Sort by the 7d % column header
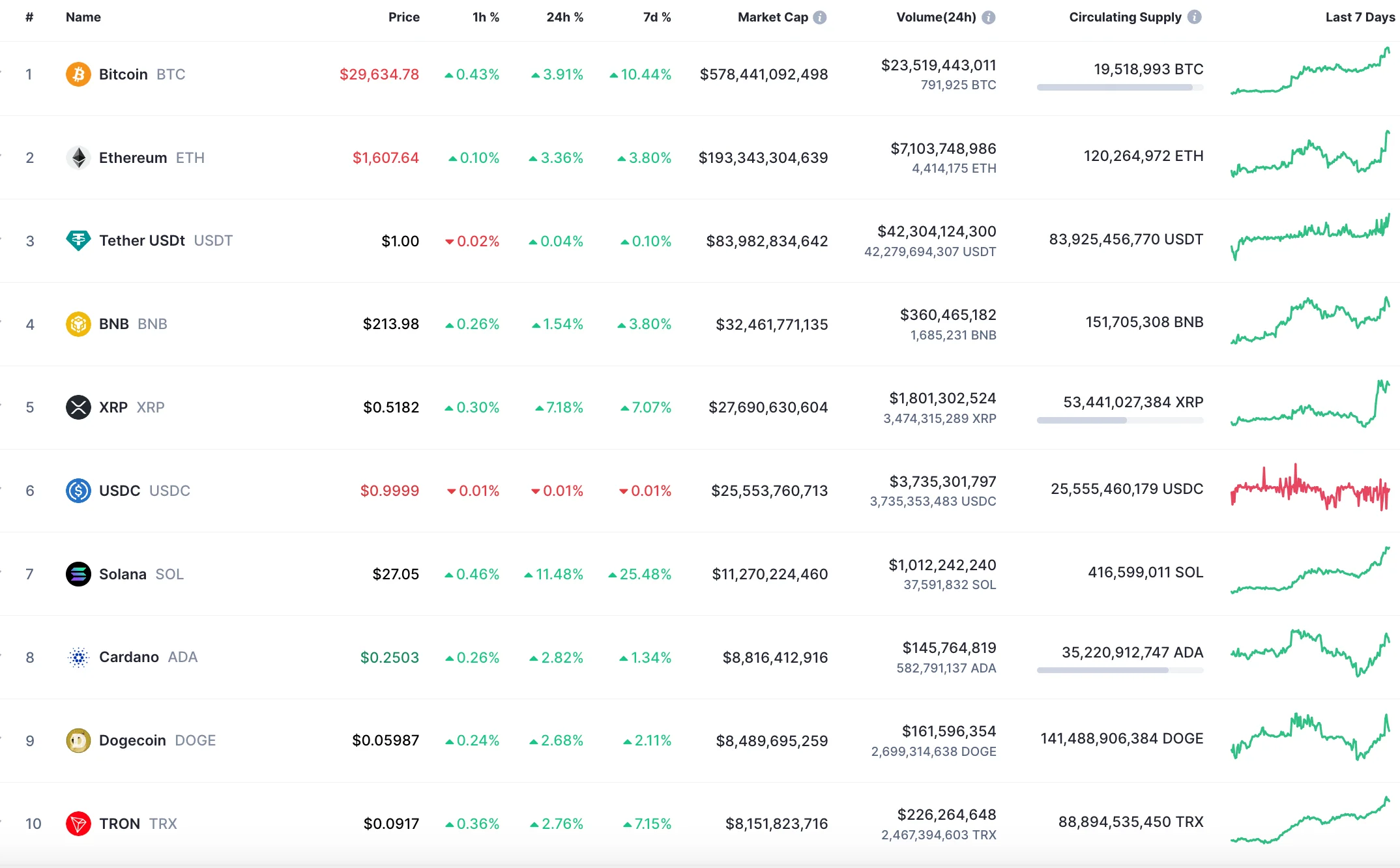 (x=656, y=18)
